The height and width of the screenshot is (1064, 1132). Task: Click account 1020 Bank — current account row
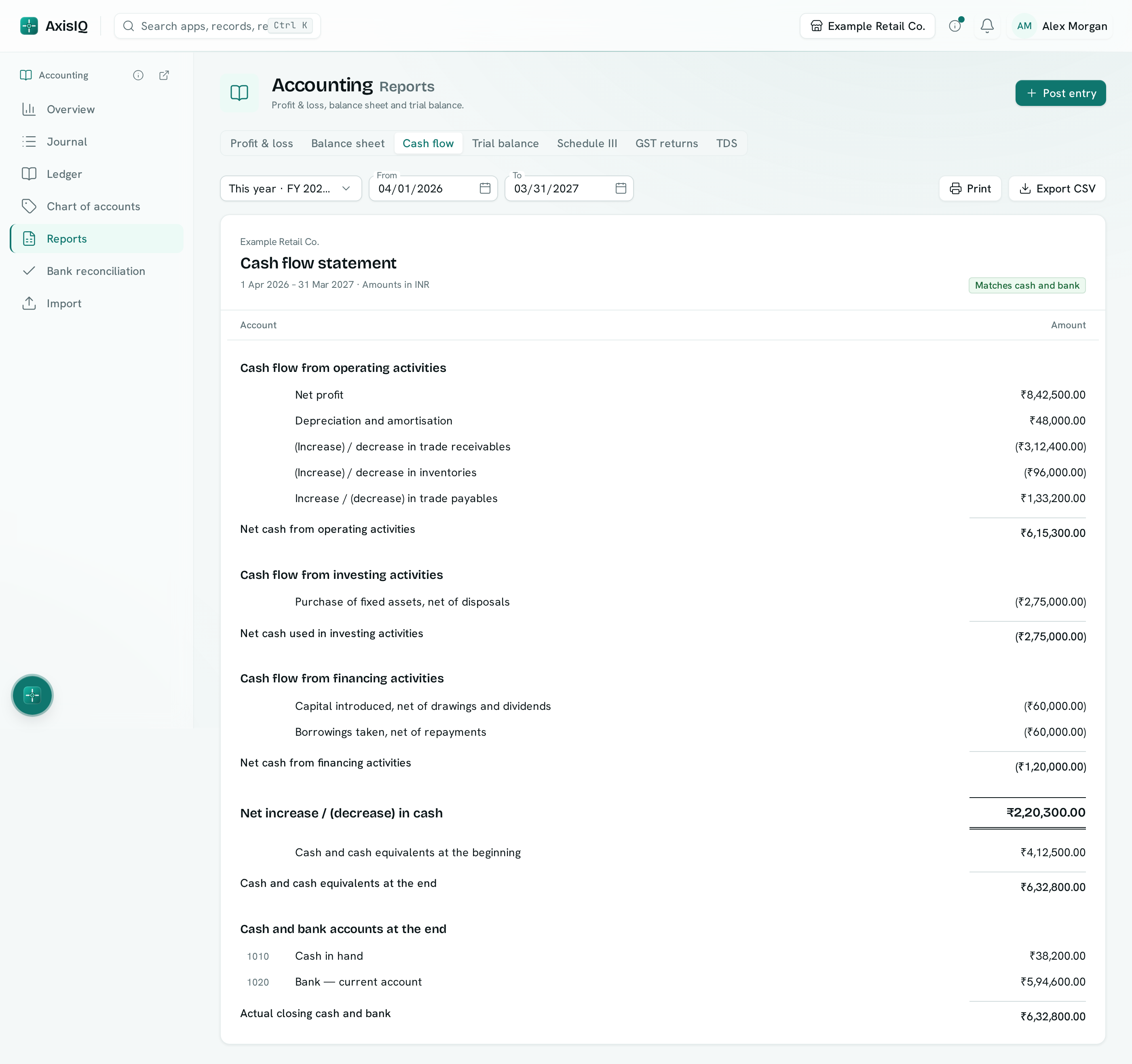[663, 982]
